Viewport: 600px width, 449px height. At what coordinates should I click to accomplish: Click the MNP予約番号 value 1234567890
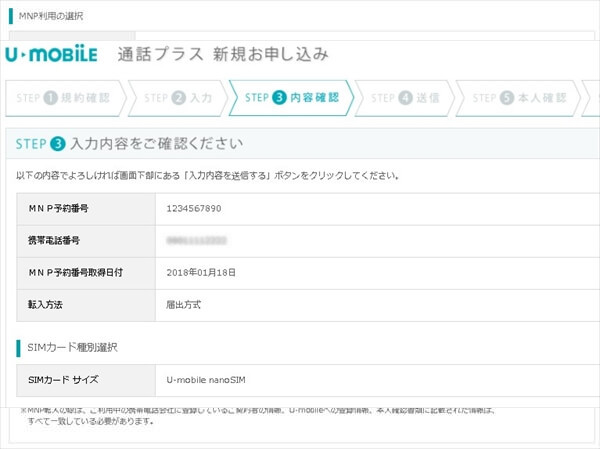(194, 209)
